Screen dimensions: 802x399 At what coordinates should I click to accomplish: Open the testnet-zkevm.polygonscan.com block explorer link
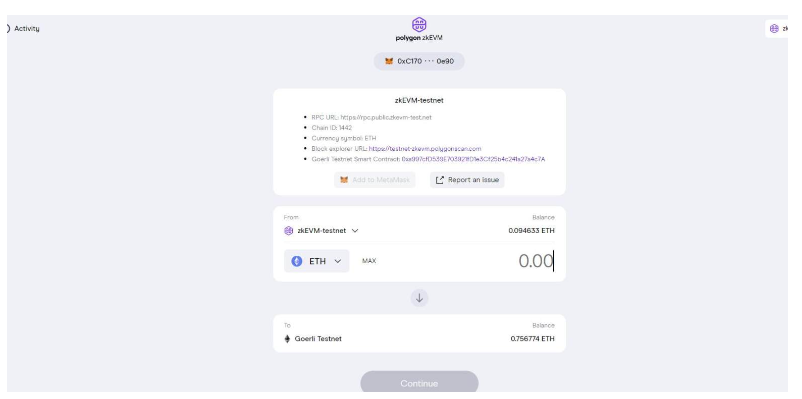pyautogui.click(x=425, y=149)
